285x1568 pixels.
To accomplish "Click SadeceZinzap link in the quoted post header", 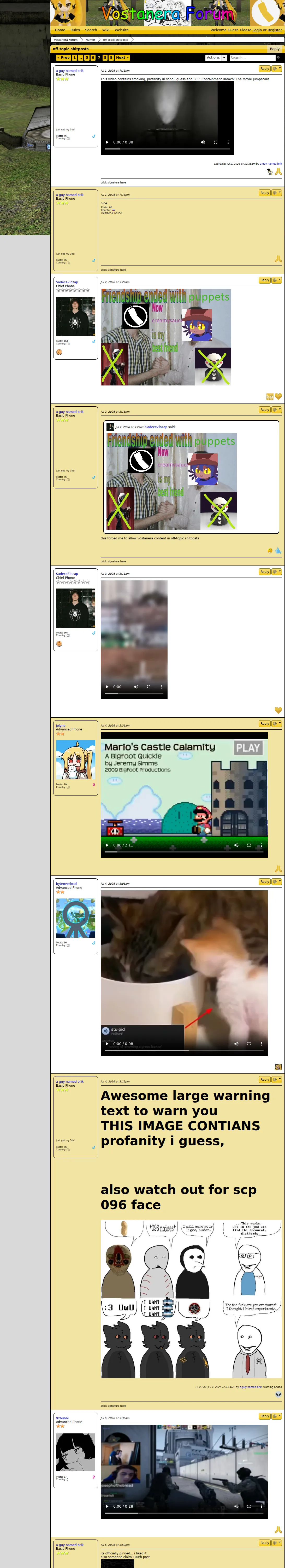I will pyautogui.click(x=156, y=427).
